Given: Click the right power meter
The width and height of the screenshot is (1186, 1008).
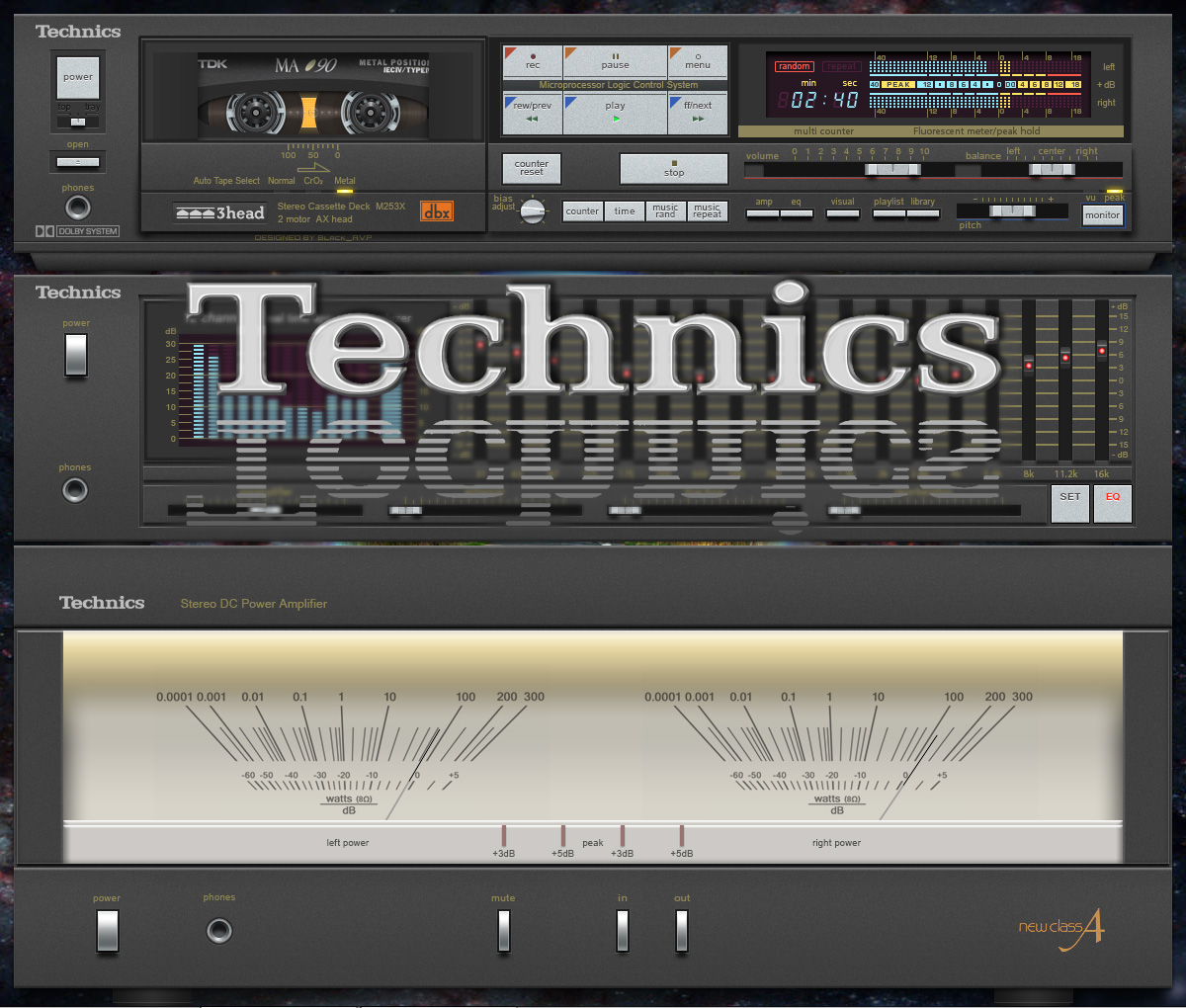Looking at the screenshot, I should 837,751.
